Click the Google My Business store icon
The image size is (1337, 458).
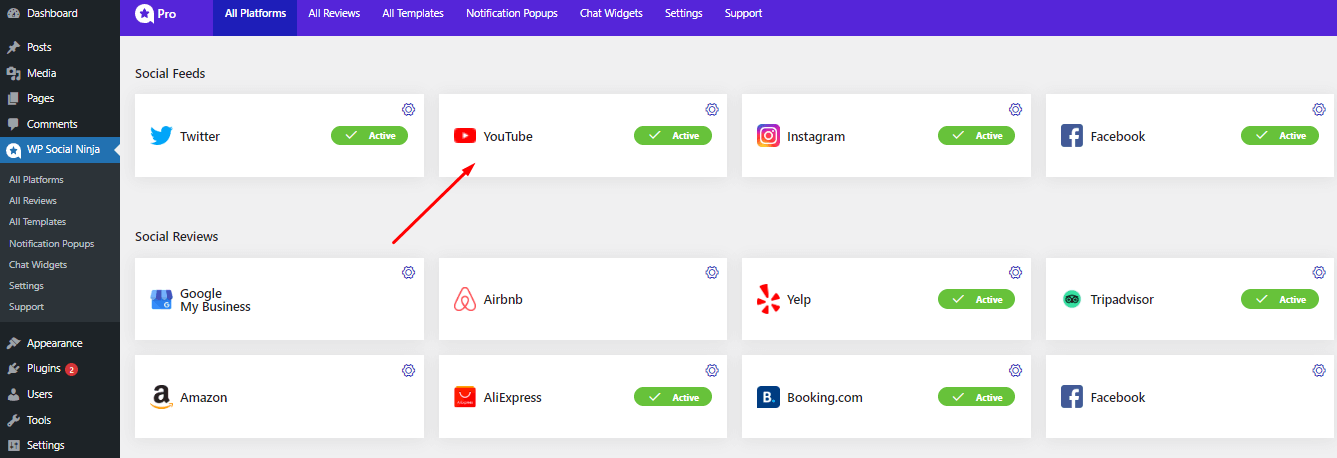[x=161, y=299]
